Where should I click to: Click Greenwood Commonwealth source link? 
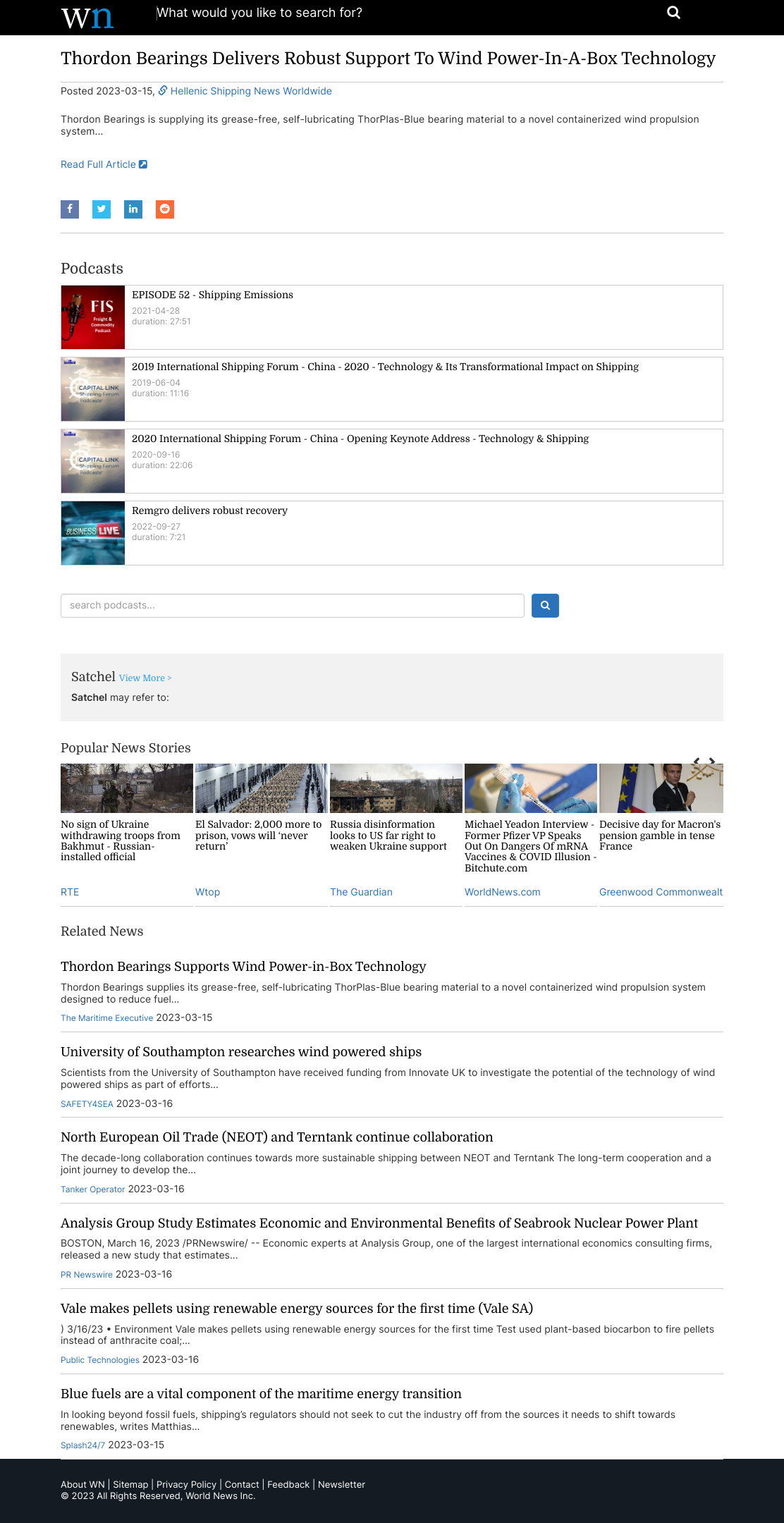661,892
